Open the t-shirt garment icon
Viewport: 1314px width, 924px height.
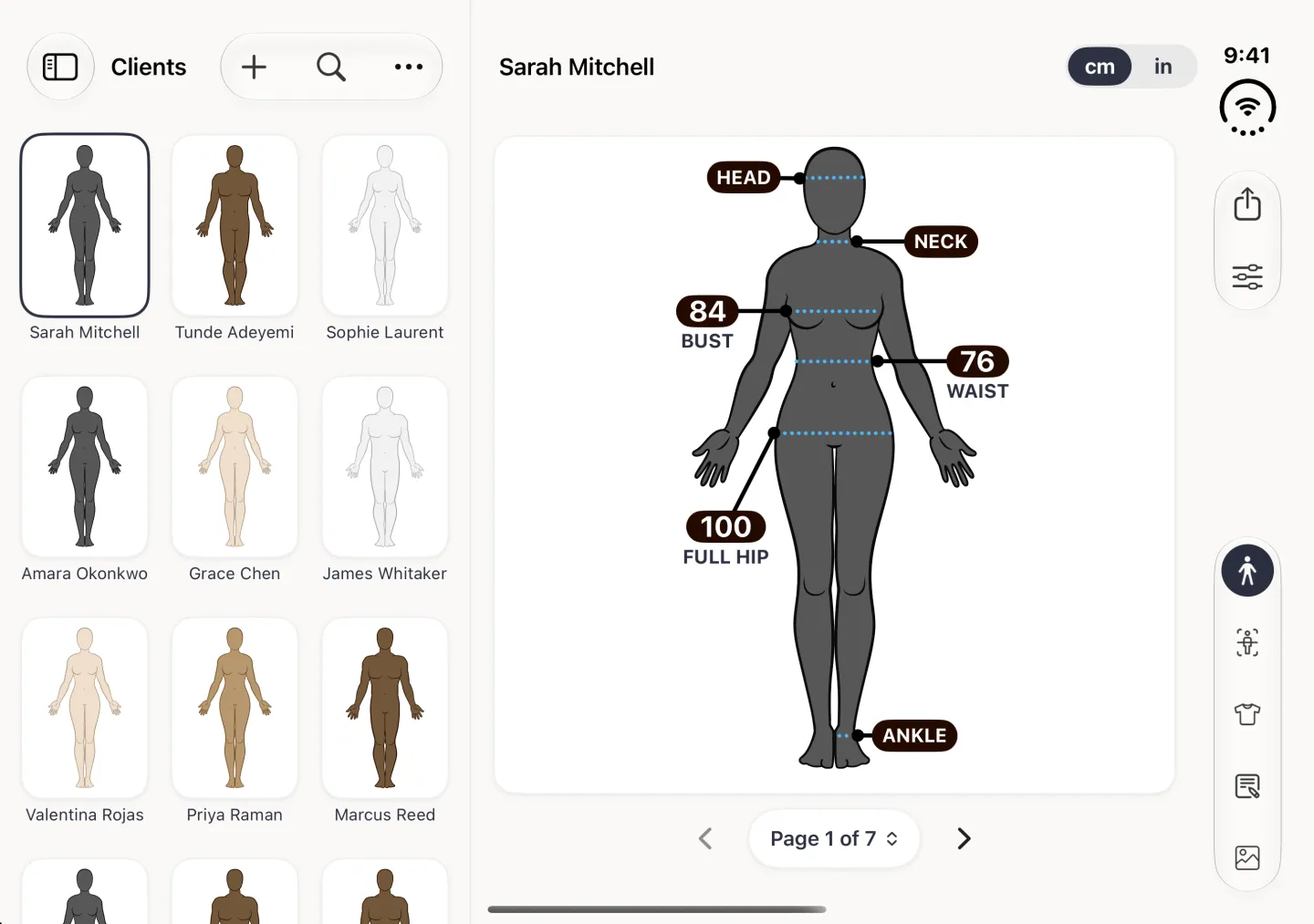[x=1247, y=714]
